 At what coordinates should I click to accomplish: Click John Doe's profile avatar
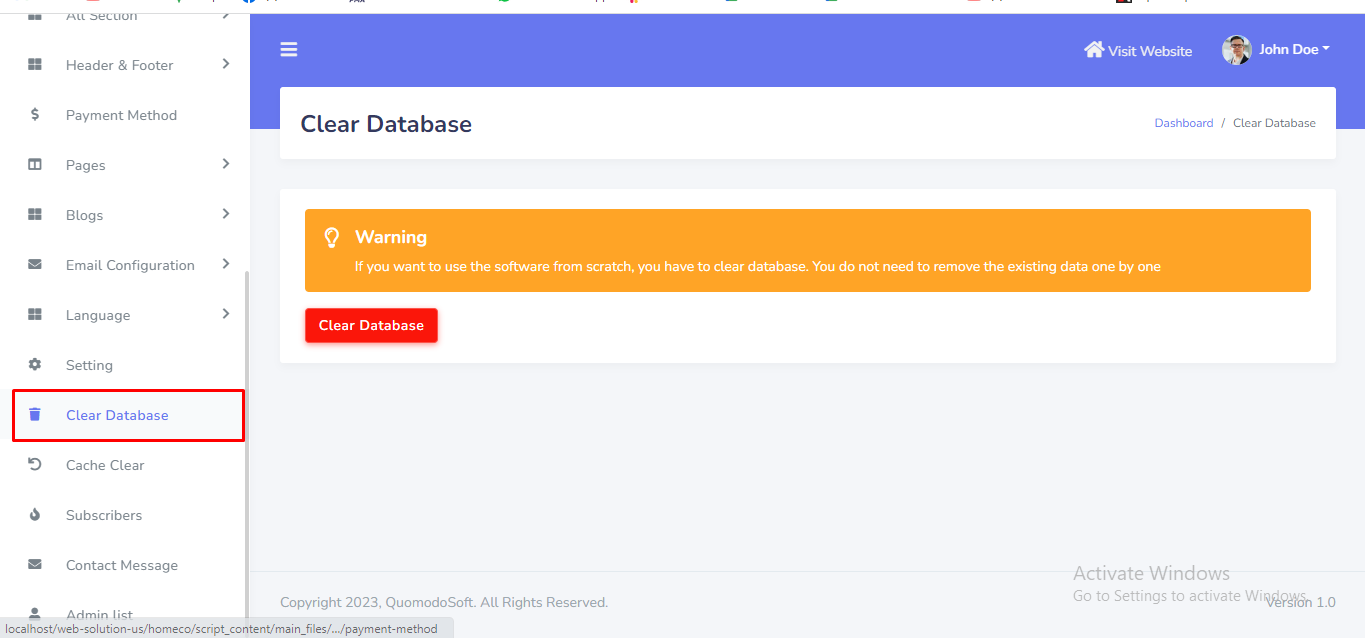[x=1237, y=50]
